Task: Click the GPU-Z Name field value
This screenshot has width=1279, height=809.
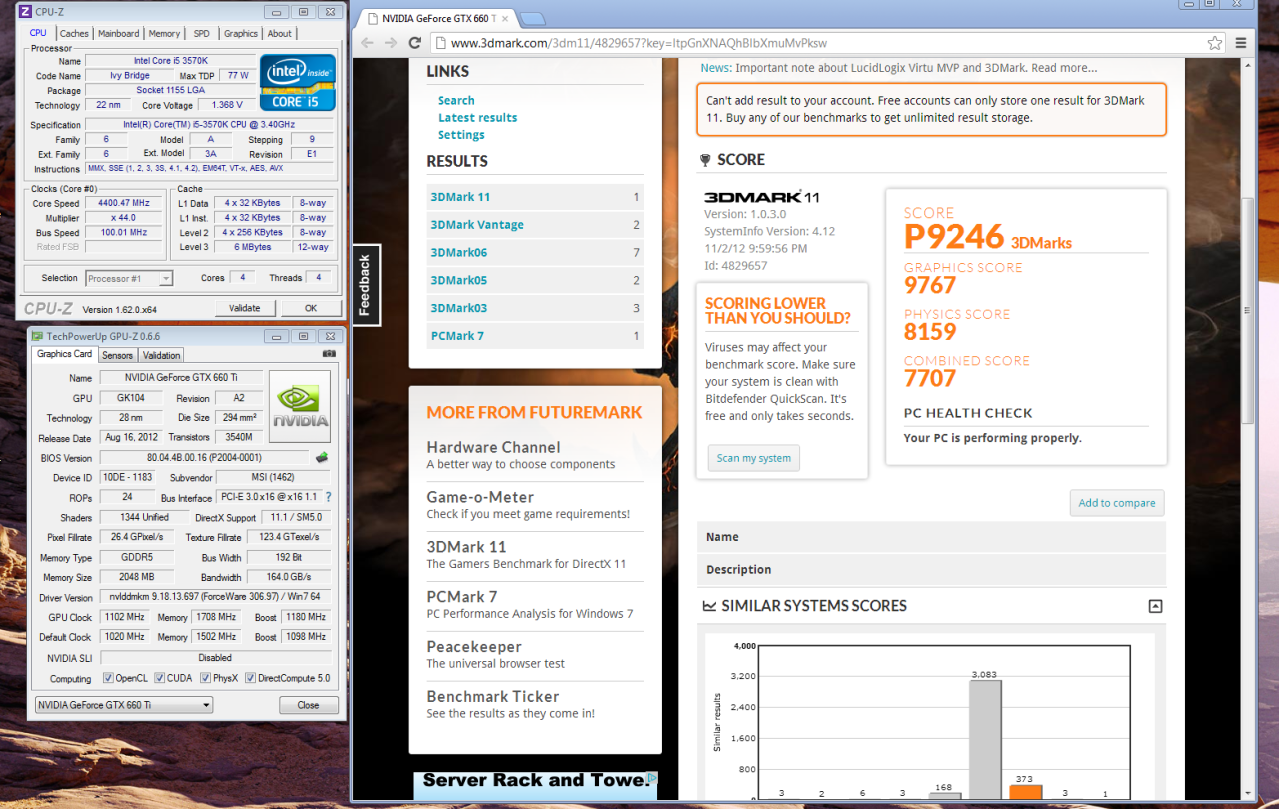Action: (181, 378)
